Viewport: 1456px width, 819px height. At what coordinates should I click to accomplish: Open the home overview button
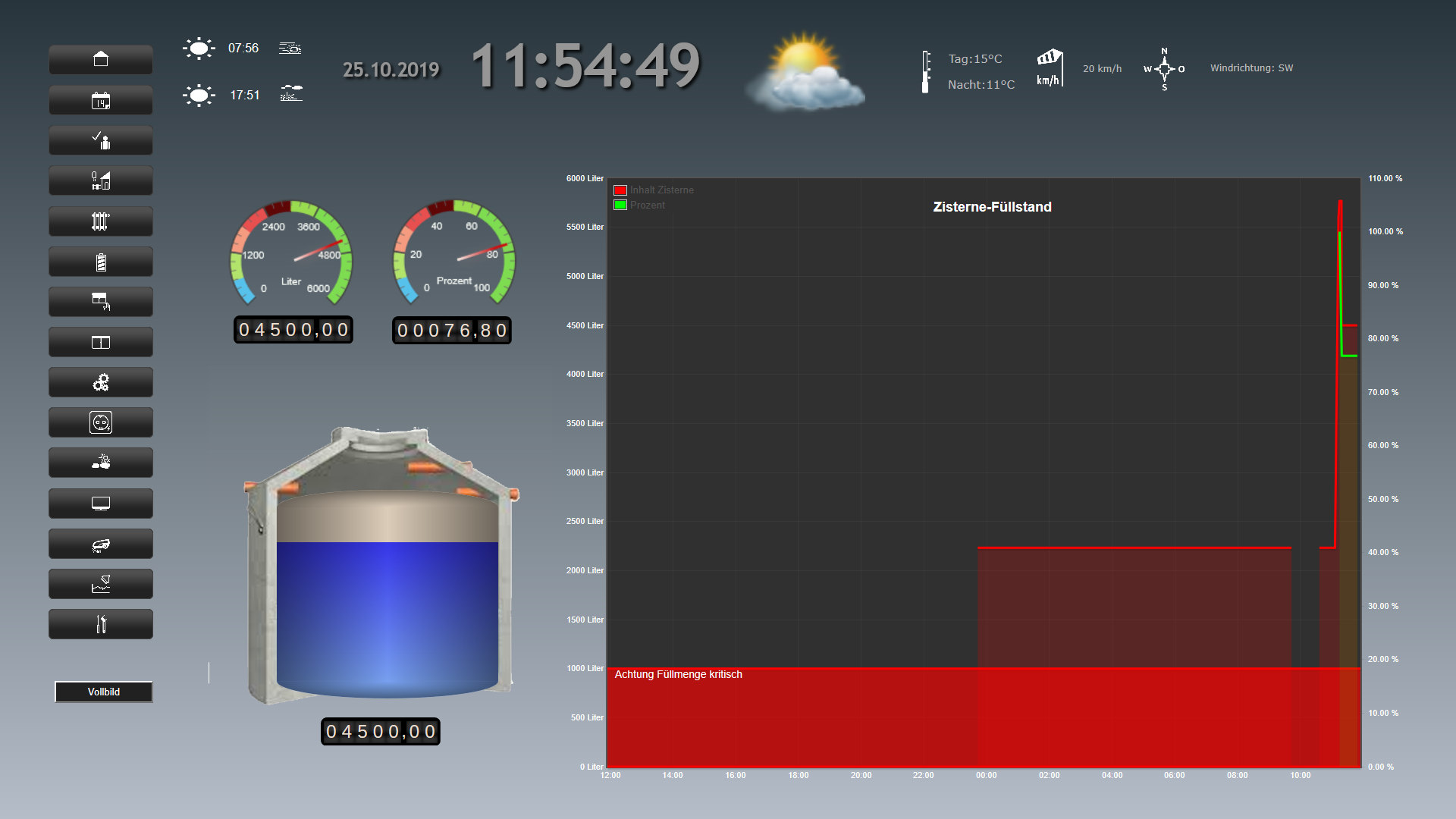point(101,59)
